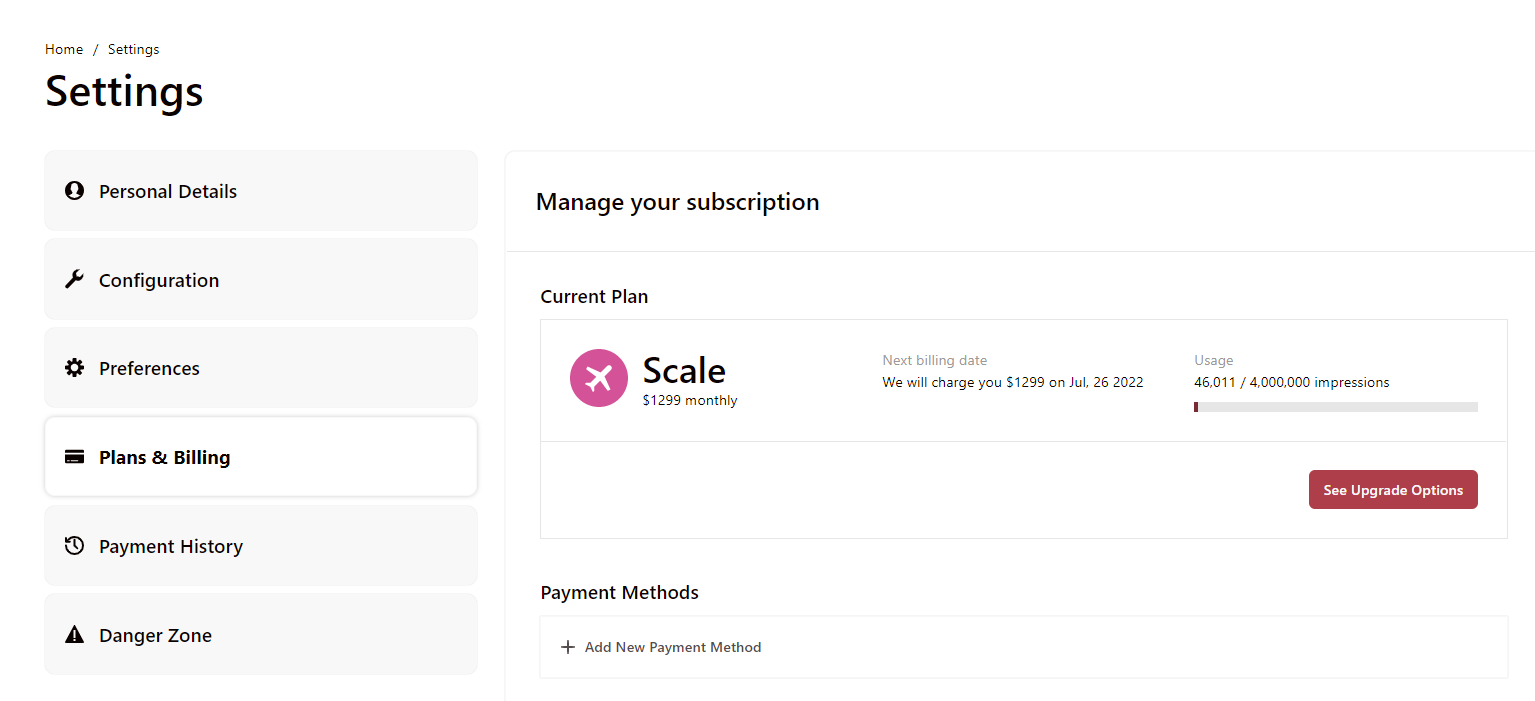Screen dimensions: 1535x701
Task: Navigate to Danger Zone
Action: 261,635
